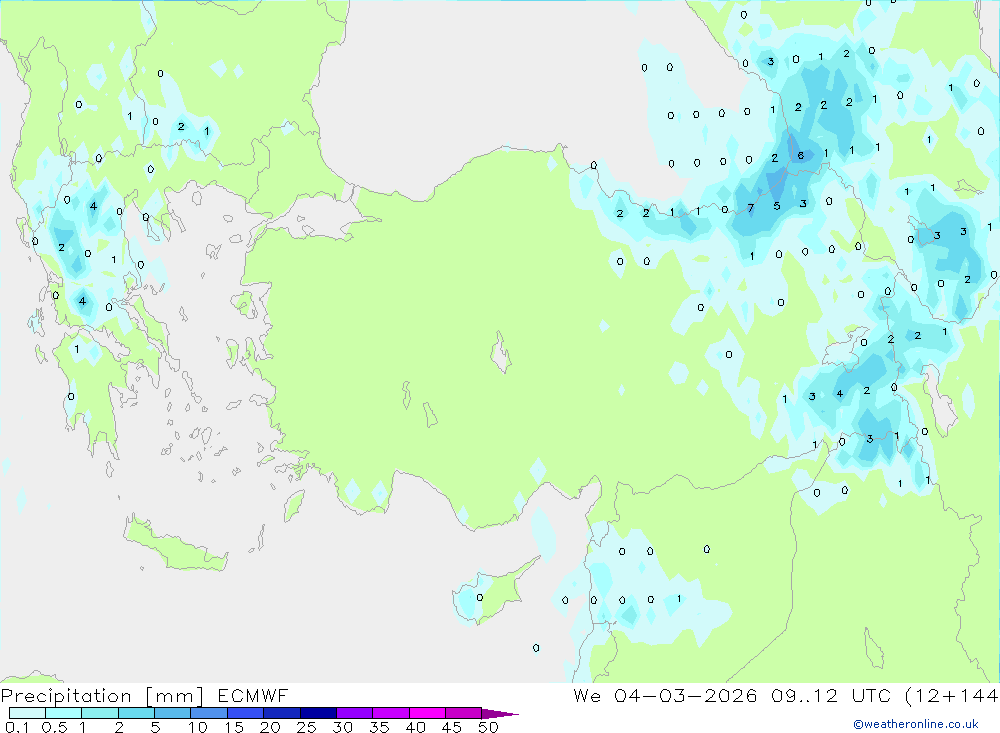The width and height of the screenshot is (1000, 733).
Task: Click the "09..12" time range text
Action: 804,695
